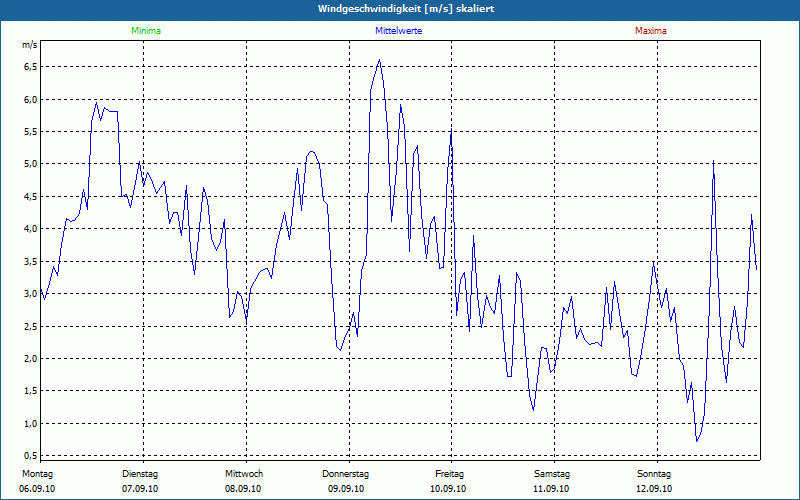Click the 1,0 y-axis value
Image resolution: width=800 pixels, height=500 pixels.
click(31, 423)
